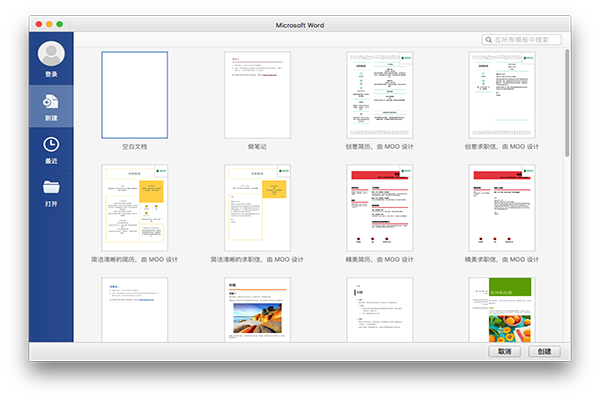Viewport: 600px width, 400px height.
Task: Click the vertical scrollbar thumb of template gallery
Action: pos(567,103)
